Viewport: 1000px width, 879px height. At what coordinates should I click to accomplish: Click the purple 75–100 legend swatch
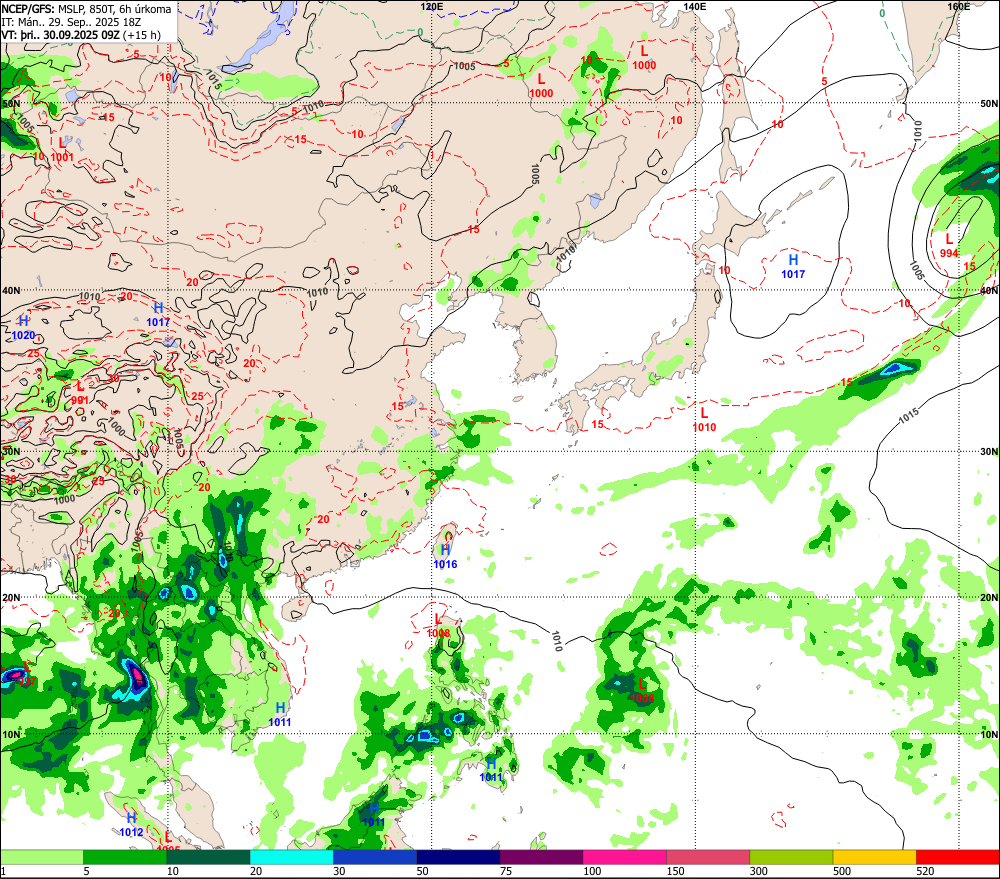coord(541,857)
